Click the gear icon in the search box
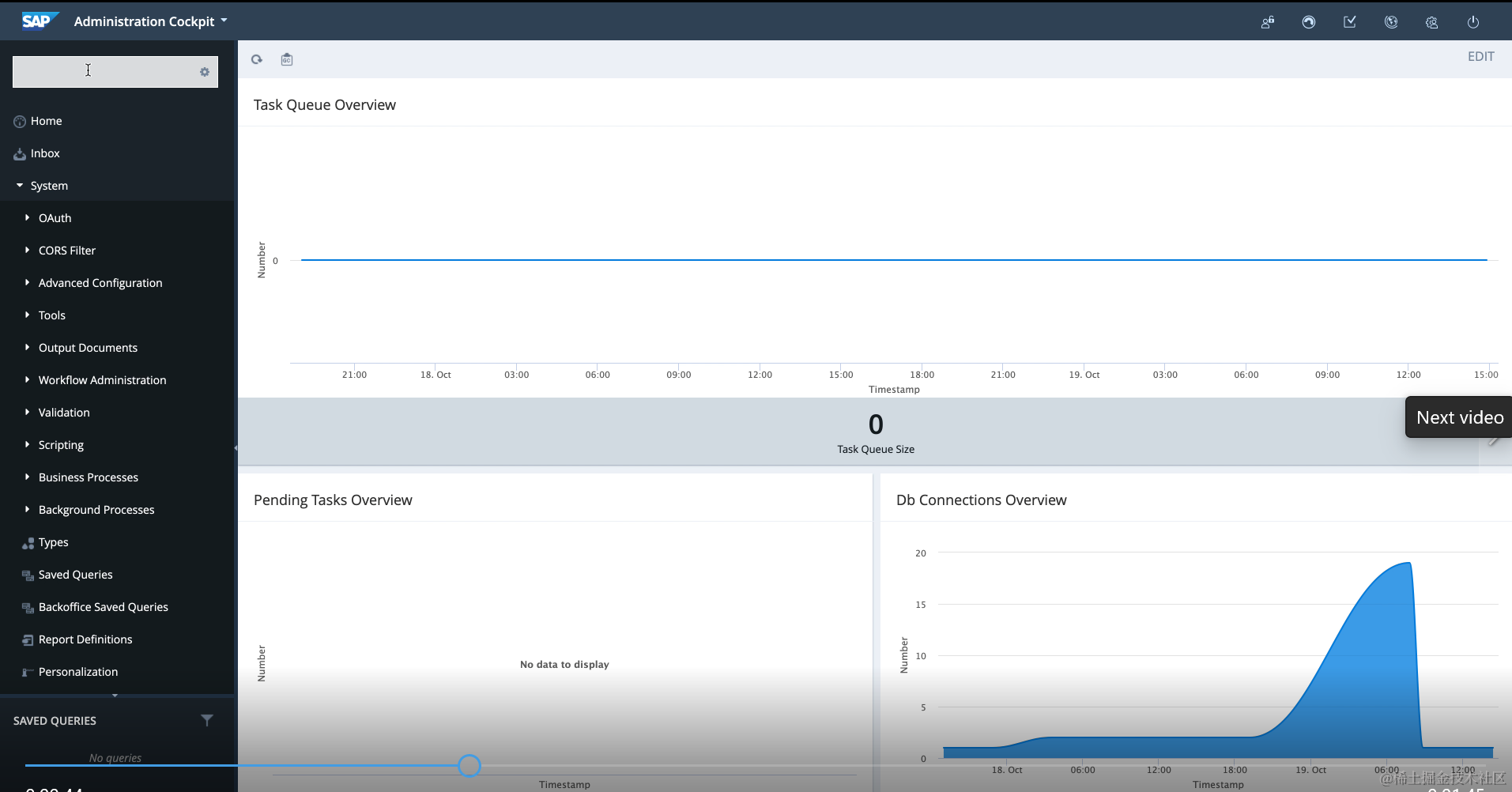 coord(205,72)
